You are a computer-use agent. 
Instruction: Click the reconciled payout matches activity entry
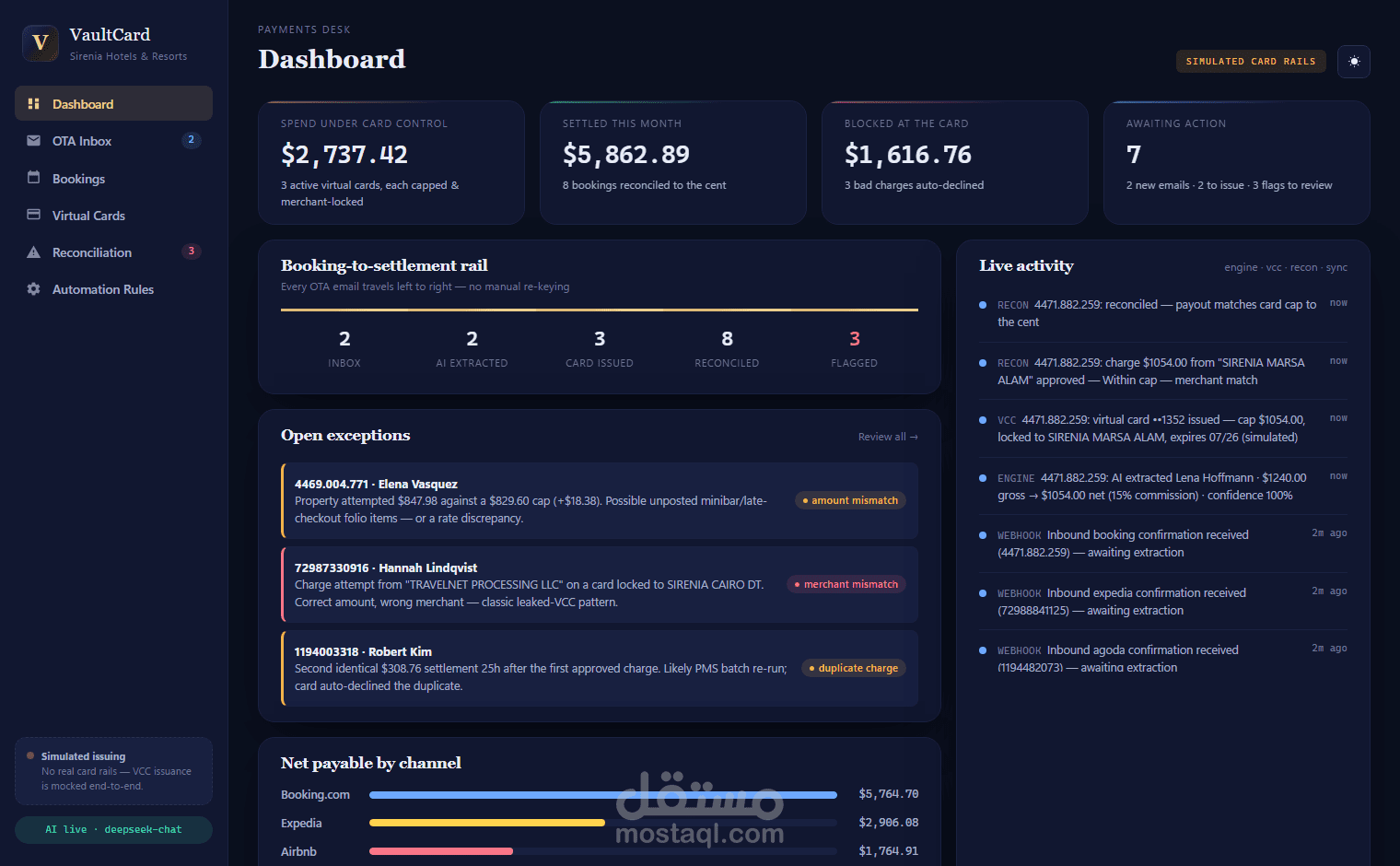pyautogui.click(x=1163, y=313)
